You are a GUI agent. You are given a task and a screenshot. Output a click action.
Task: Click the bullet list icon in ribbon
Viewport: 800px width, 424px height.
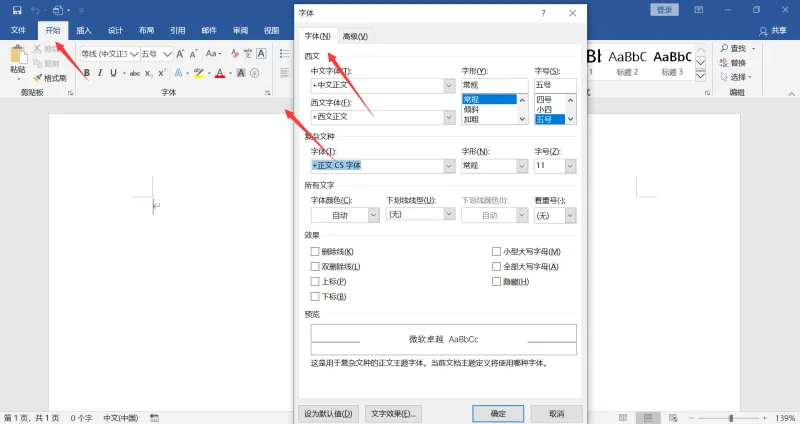(285, 54)
